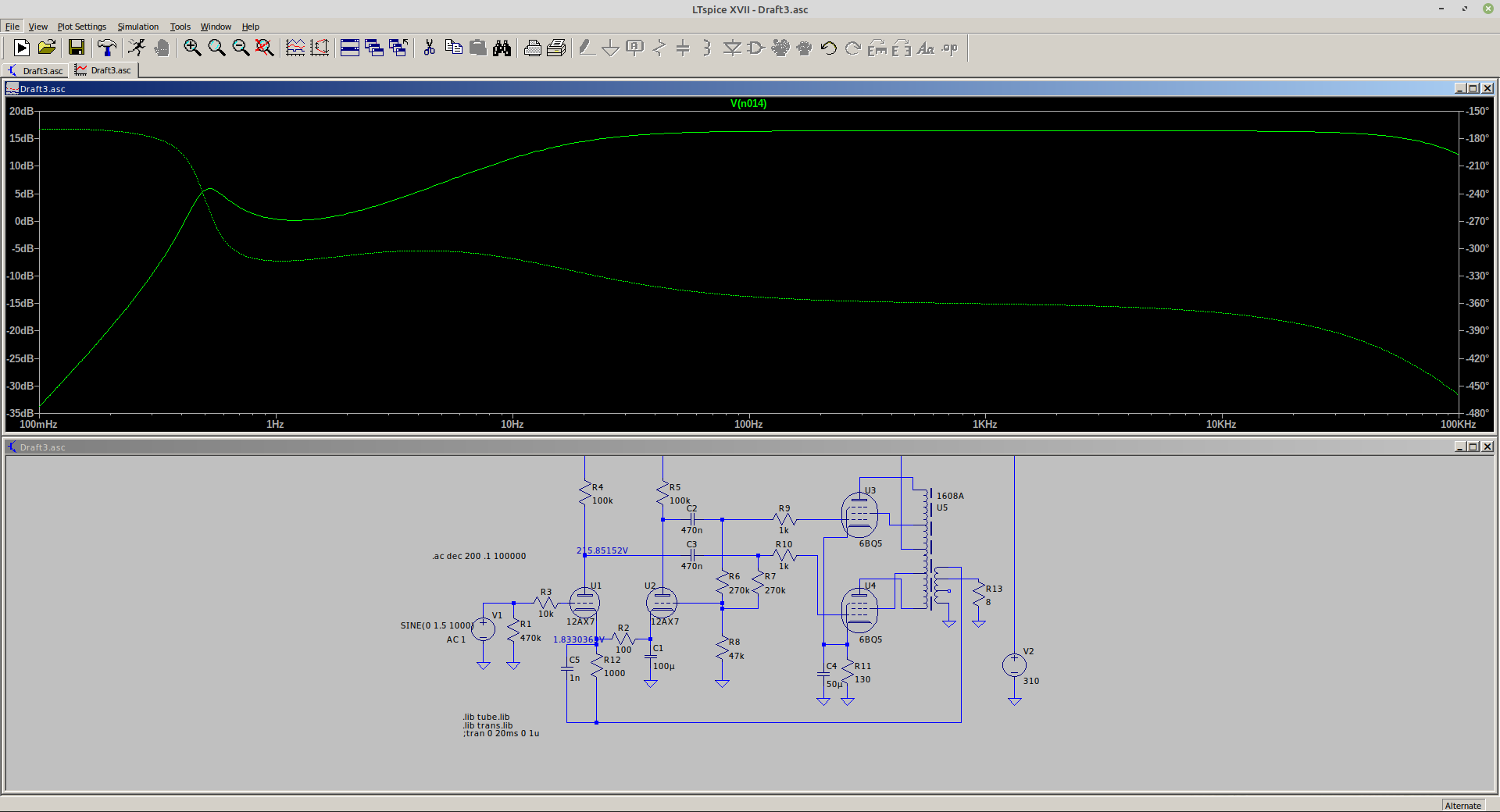Click the 'SINE(0 1.5 1000)' source text
Screen dimensions: 1500x812
pyautogui.click(x=437, y=625)
